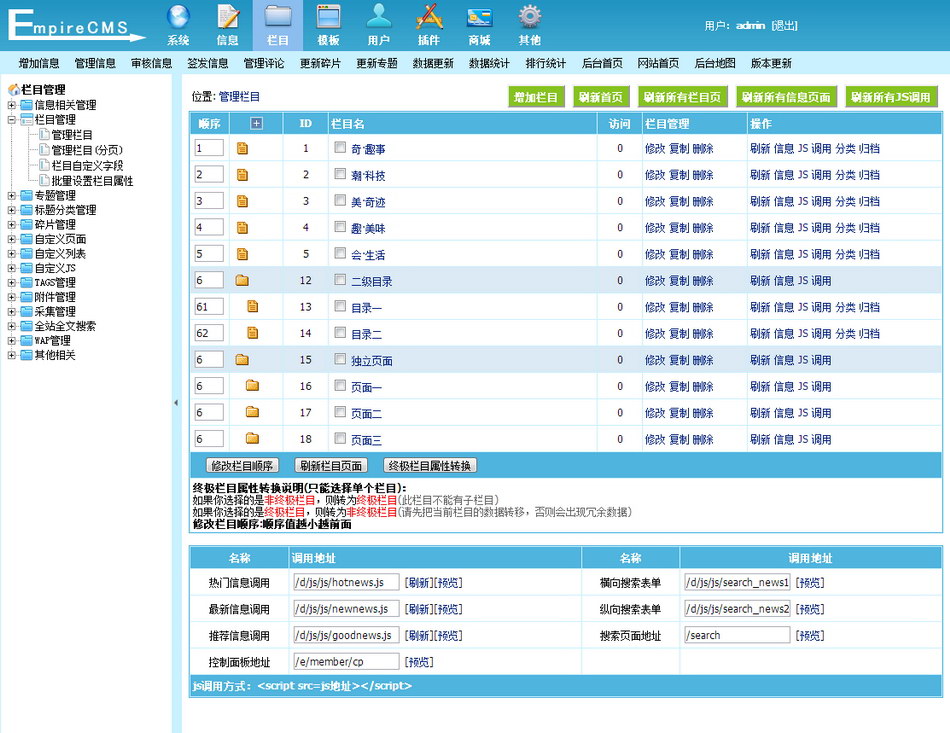Click the 搜索页面地址 input field
Image resolution: width=950 pixels, height=733 pixels.
[737, 635]
